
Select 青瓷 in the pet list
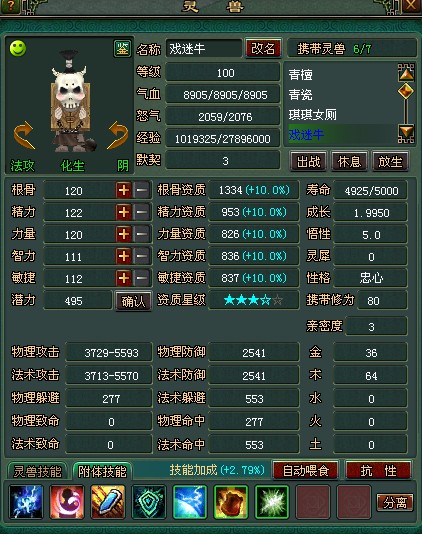(x=300, y=95)
